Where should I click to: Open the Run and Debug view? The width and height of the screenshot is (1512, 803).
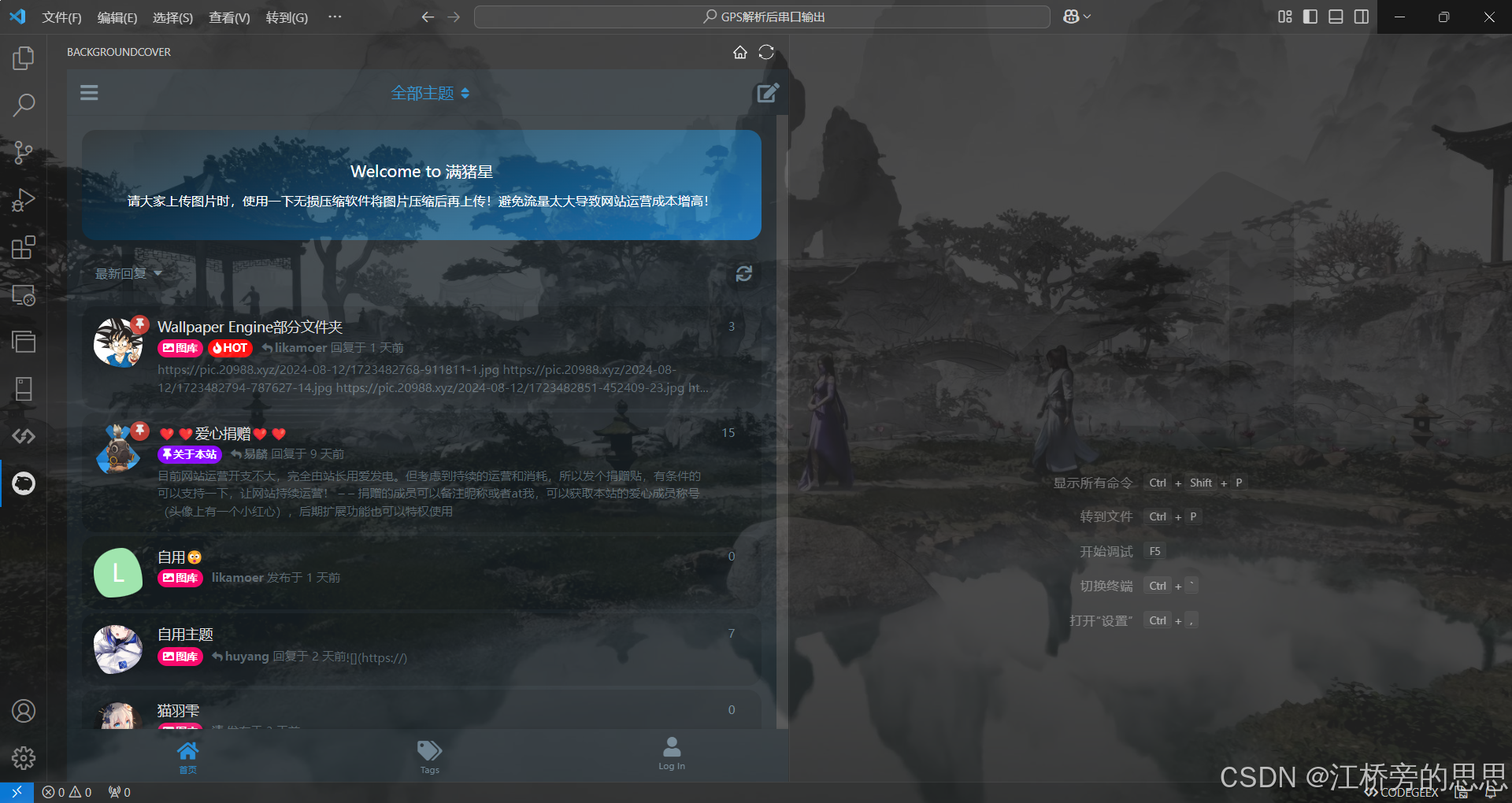tap(24, 200)
